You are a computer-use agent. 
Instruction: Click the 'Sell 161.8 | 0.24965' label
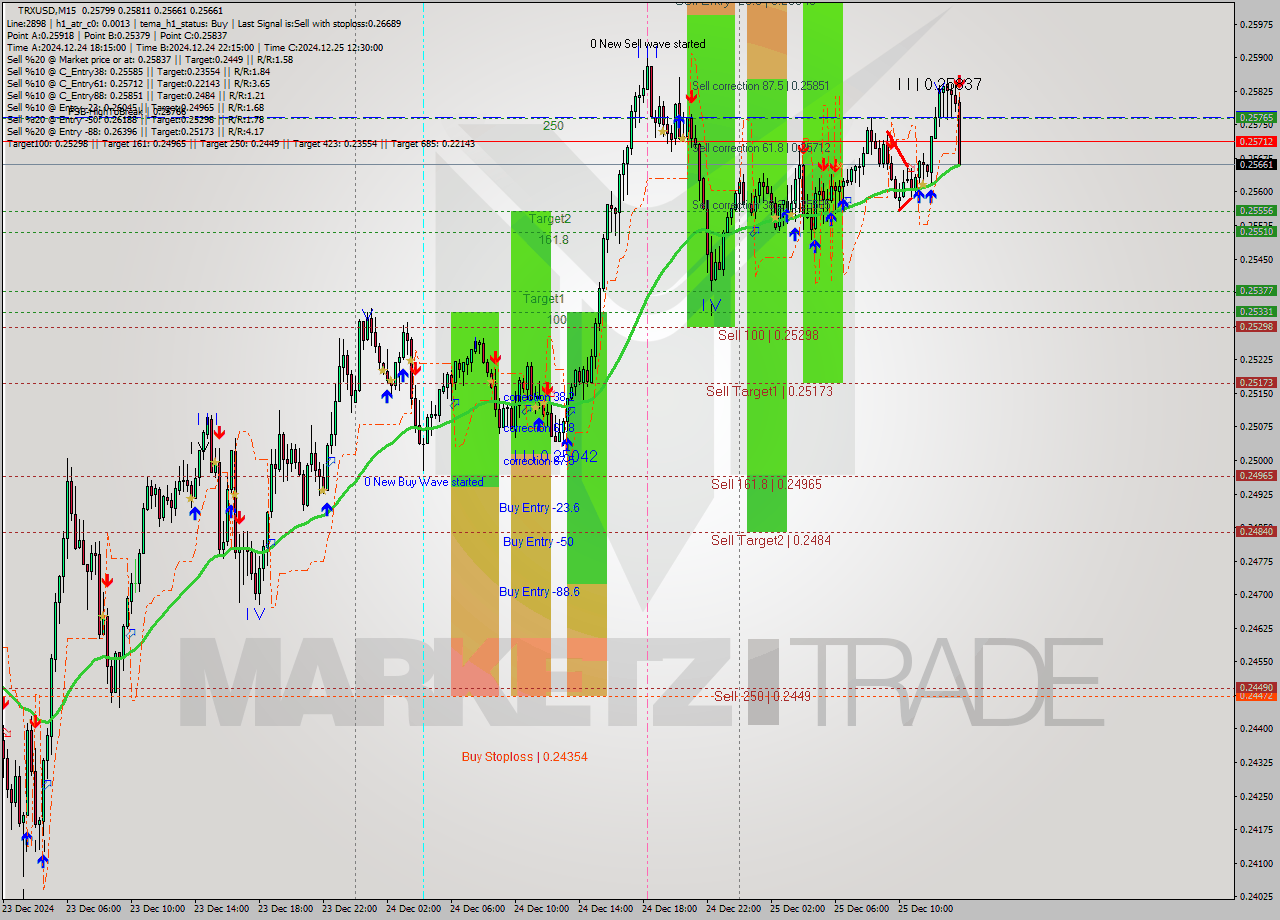(x=766, y=484)
